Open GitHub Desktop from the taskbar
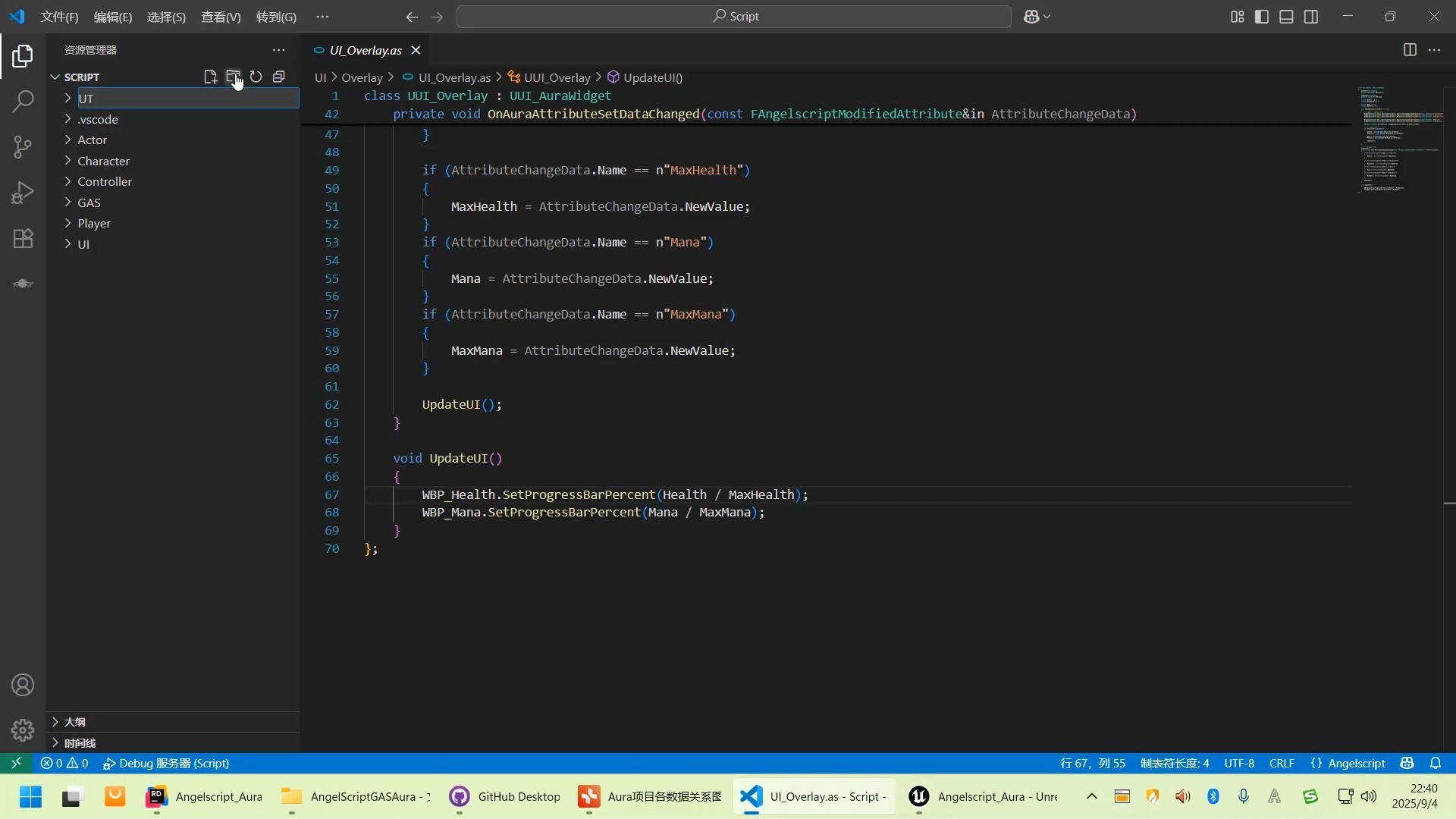The height and width of the screenshot is (819, 1456). coord(504,797)
